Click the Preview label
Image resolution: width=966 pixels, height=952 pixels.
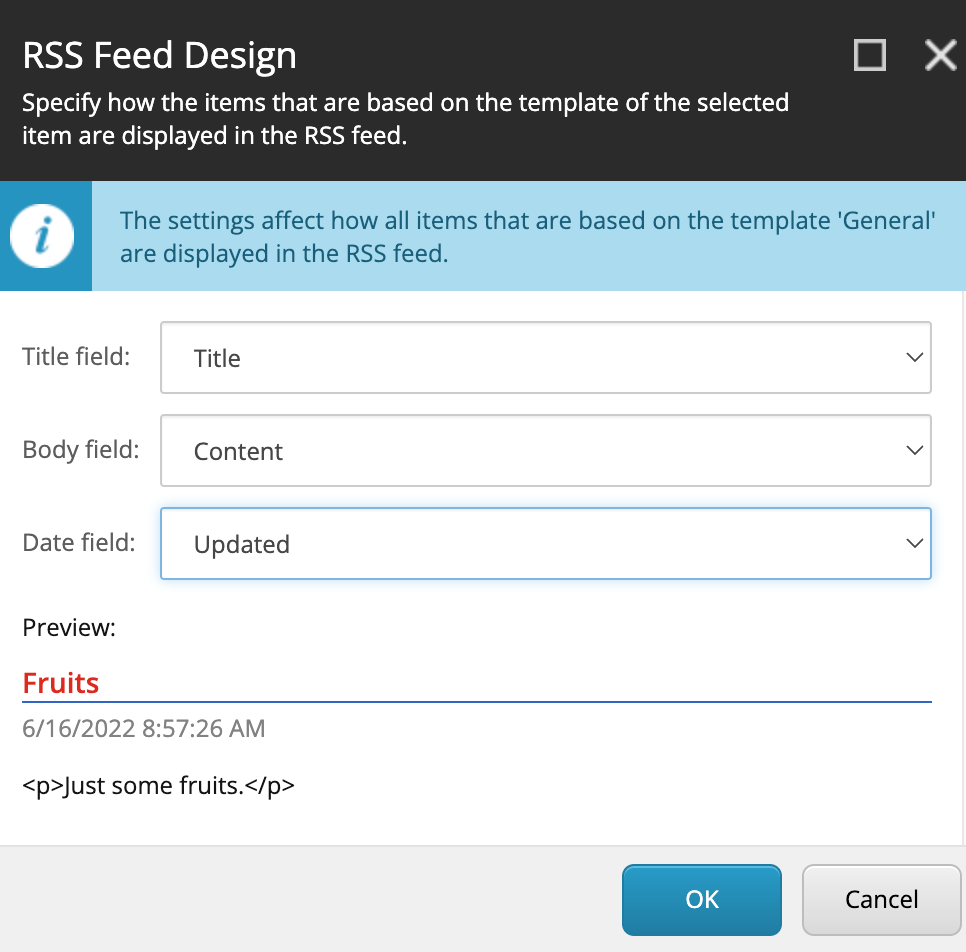point(68,627)
